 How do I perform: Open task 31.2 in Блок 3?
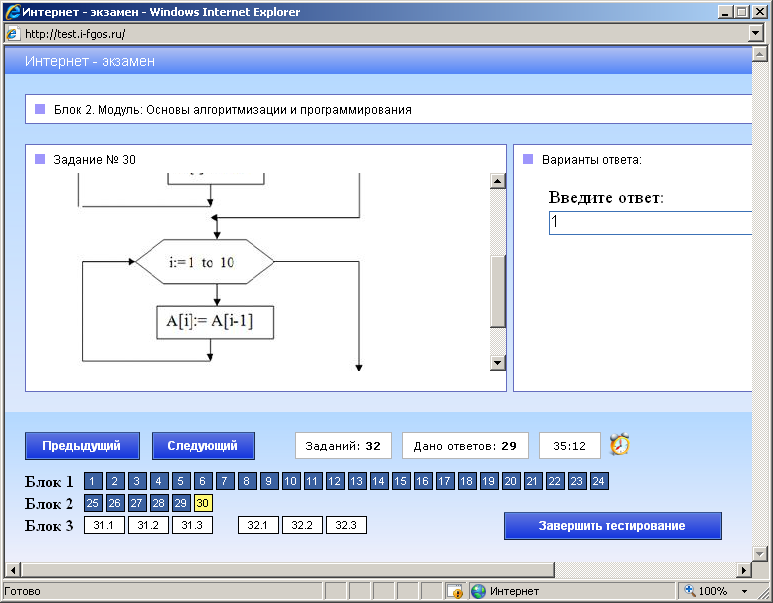coord(148,525)
